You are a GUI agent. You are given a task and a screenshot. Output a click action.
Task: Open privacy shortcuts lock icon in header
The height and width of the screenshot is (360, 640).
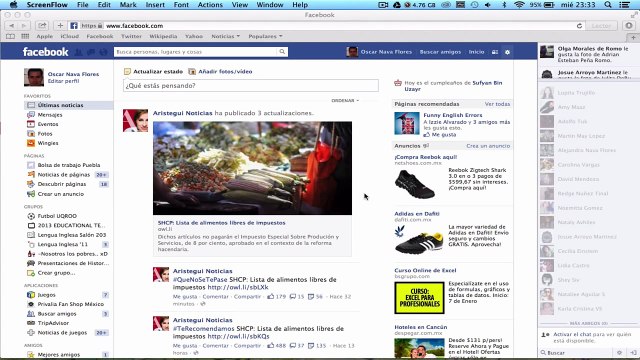click(x=495, y=52)
